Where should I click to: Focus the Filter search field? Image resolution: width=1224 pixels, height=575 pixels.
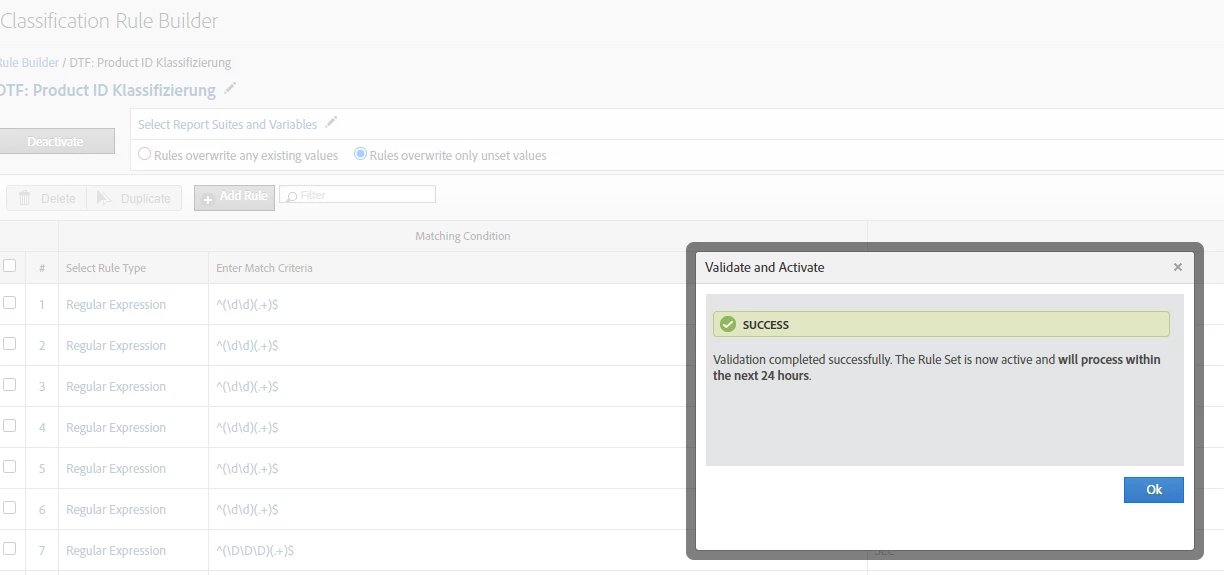[x=358, y=195]
